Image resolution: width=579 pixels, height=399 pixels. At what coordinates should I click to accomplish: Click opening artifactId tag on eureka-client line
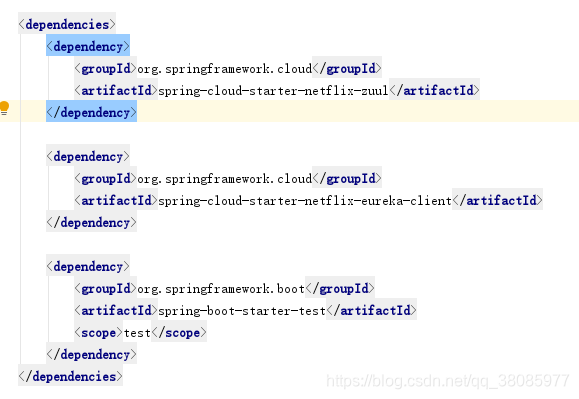[x=116, y=200]
